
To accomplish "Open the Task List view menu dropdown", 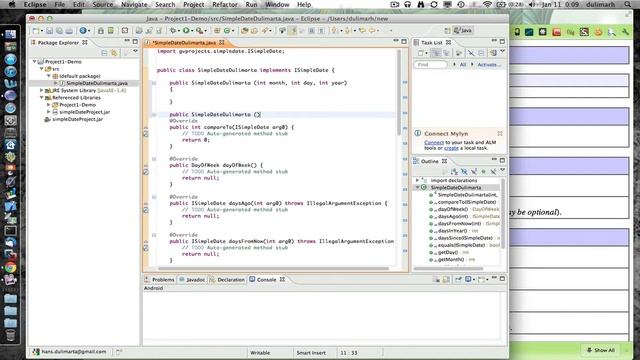I will pyautogui.click(x=503, y=51).
